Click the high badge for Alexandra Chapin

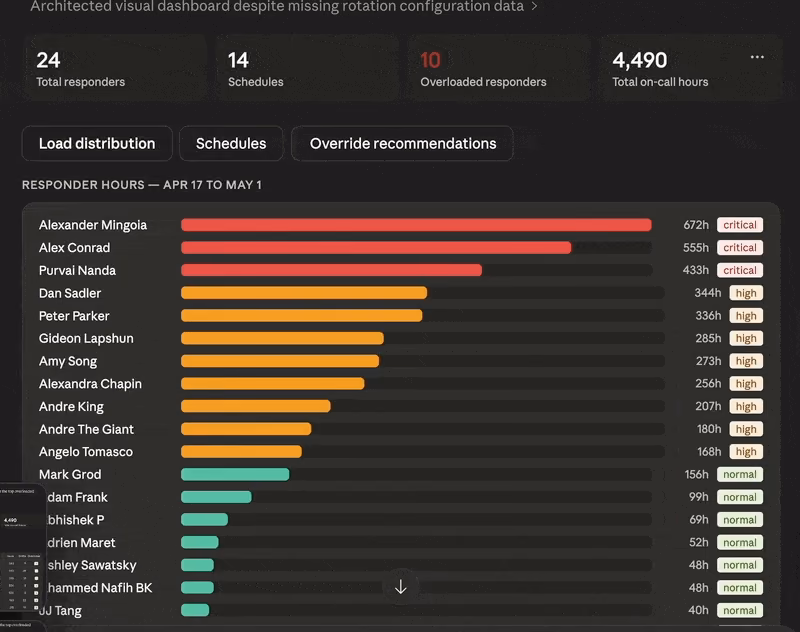tap(746, 384)
